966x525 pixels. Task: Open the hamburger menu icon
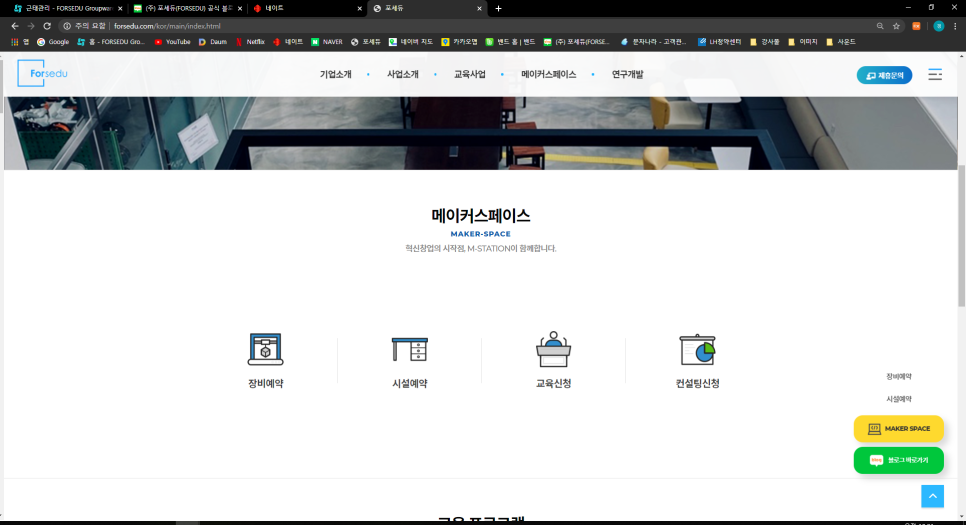tap(935, 75)
